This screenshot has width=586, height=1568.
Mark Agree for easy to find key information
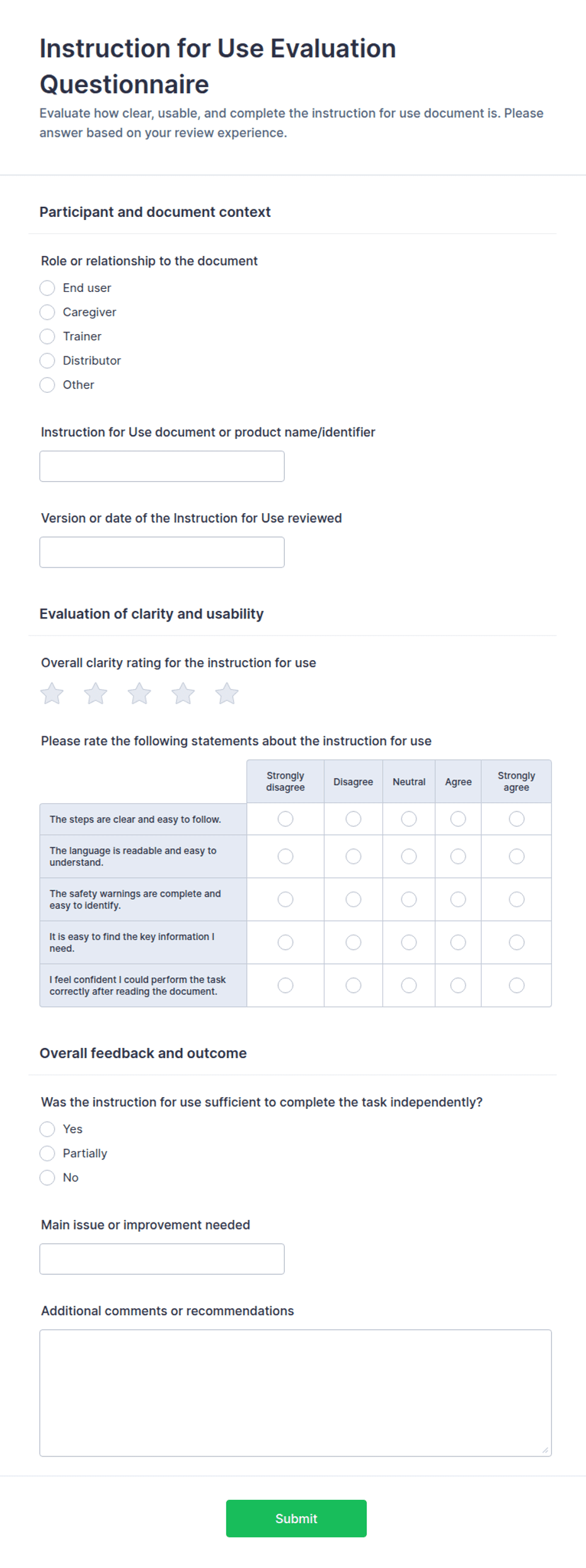pos(458,943)
